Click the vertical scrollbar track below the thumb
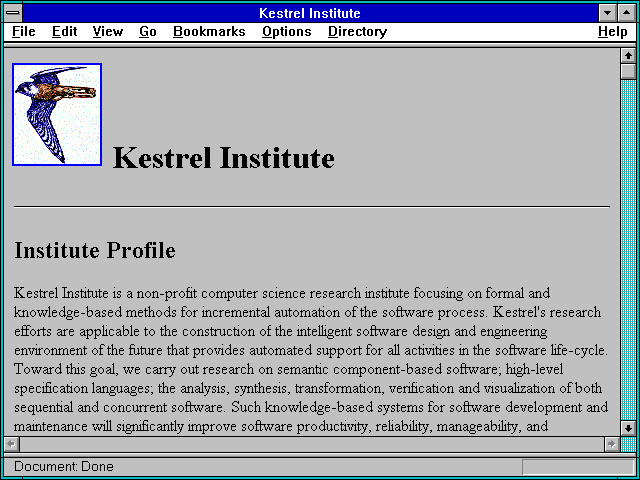This screenshot has width=640, height=480. pos(628,250)
